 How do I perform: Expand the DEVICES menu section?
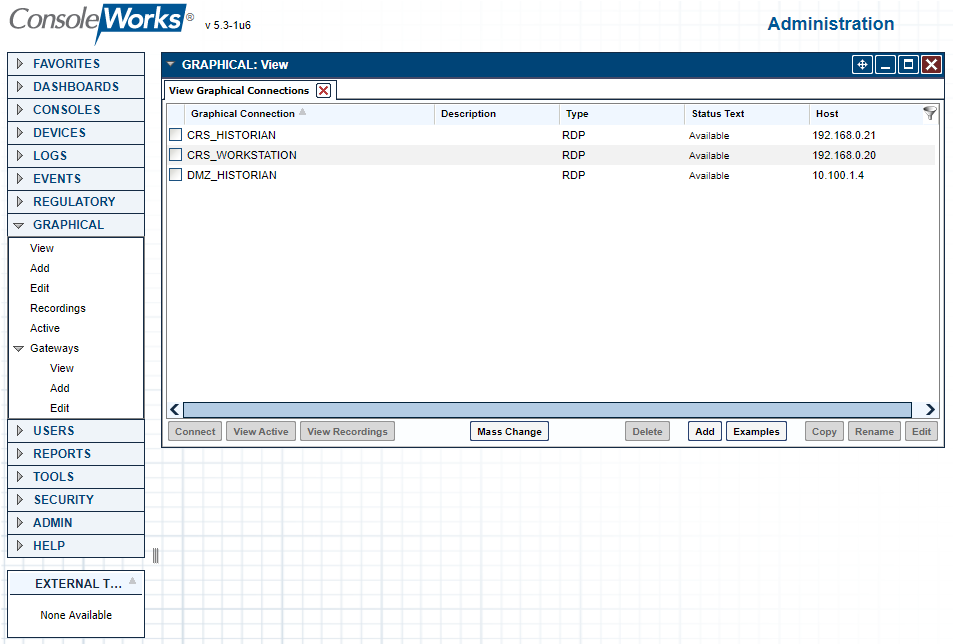(x=76, y=132)
